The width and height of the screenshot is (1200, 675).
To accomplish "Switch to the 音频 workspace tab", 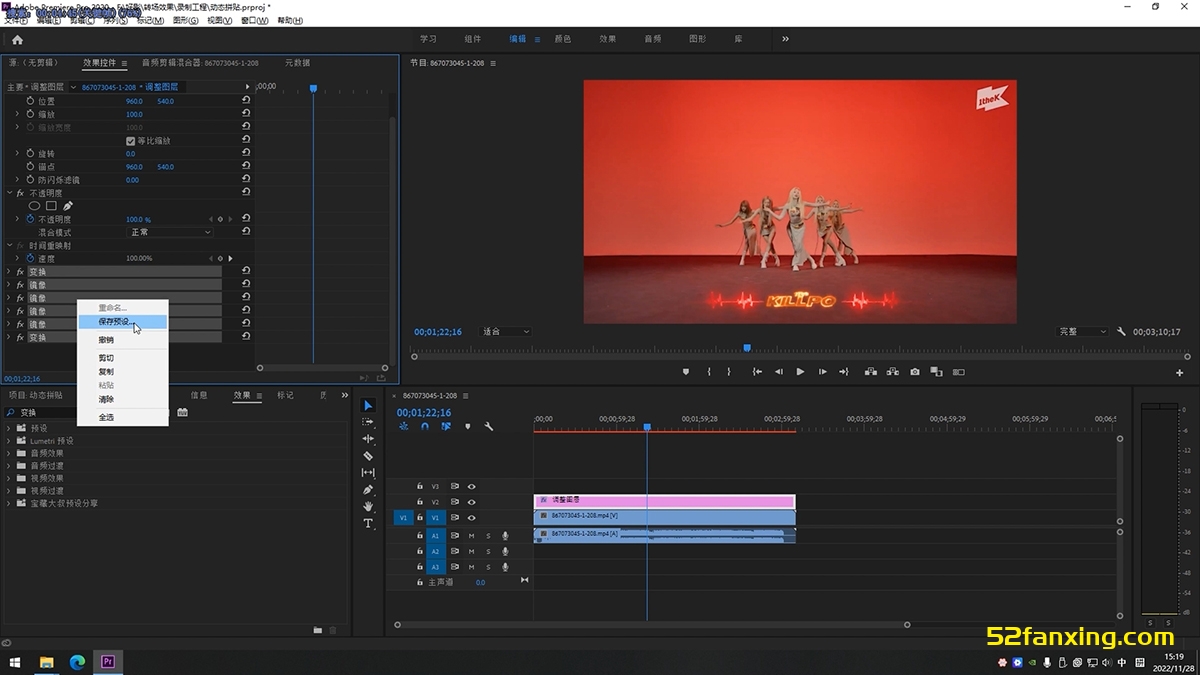I will pos(653,39).
